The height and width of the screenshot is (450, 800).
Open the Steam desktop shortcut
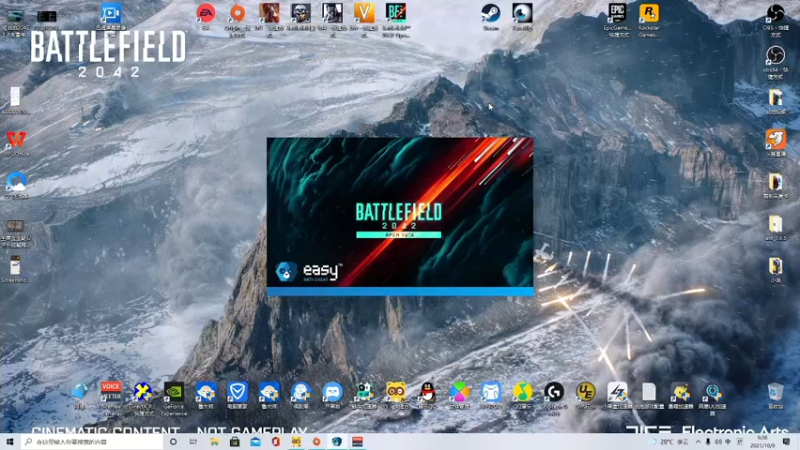pyautogui.click(x=491, y=16)
